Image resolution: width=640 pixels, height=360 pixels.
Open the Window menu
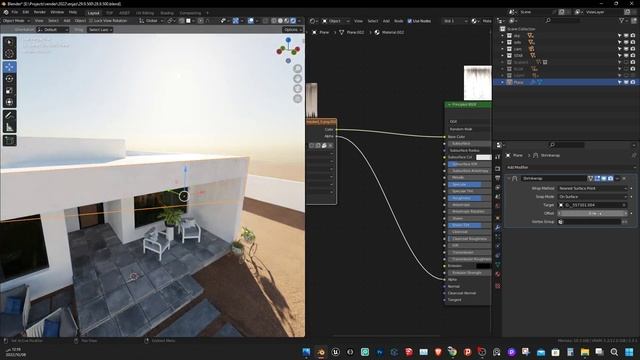click(x=57, y=12)
